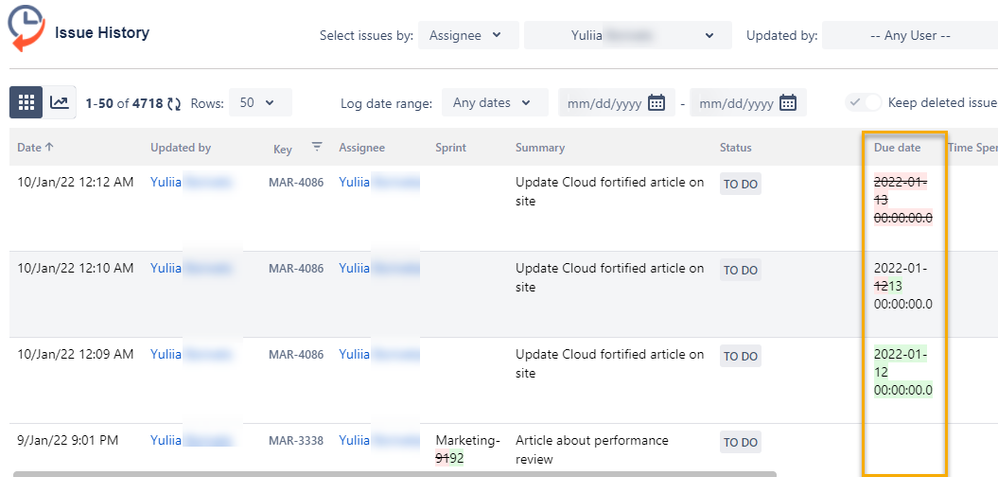Open calendar for end date field
Screen dimensions: 998x477
[788, 103]
